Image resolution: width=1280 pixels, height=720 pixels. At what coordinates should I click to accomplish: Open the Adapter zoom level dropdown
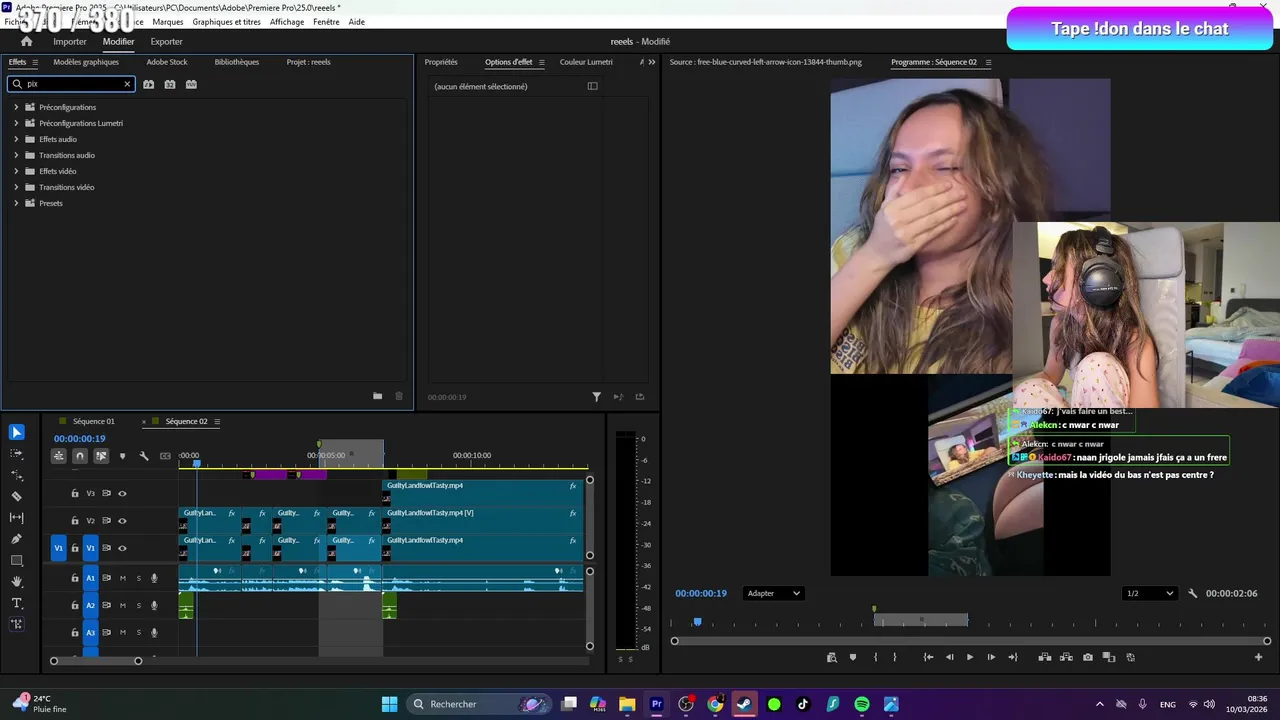pos(773,593)
